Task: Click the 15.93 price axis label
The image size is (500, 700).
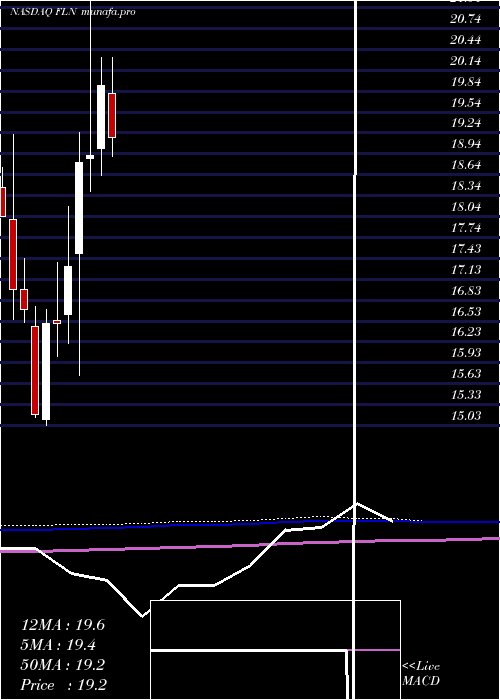Action: tap(466, 353)
